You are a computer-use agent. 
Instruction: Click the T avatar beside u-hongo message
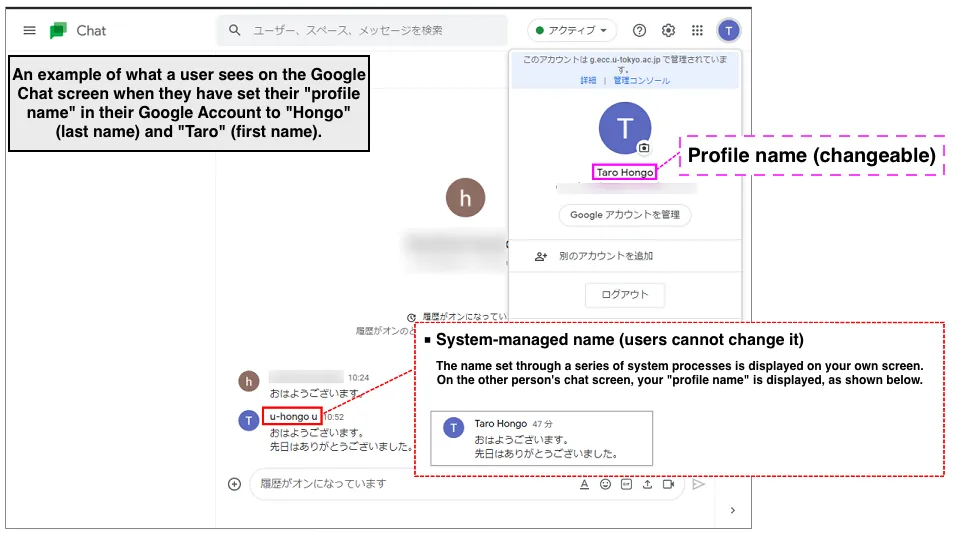pos(248,420)
